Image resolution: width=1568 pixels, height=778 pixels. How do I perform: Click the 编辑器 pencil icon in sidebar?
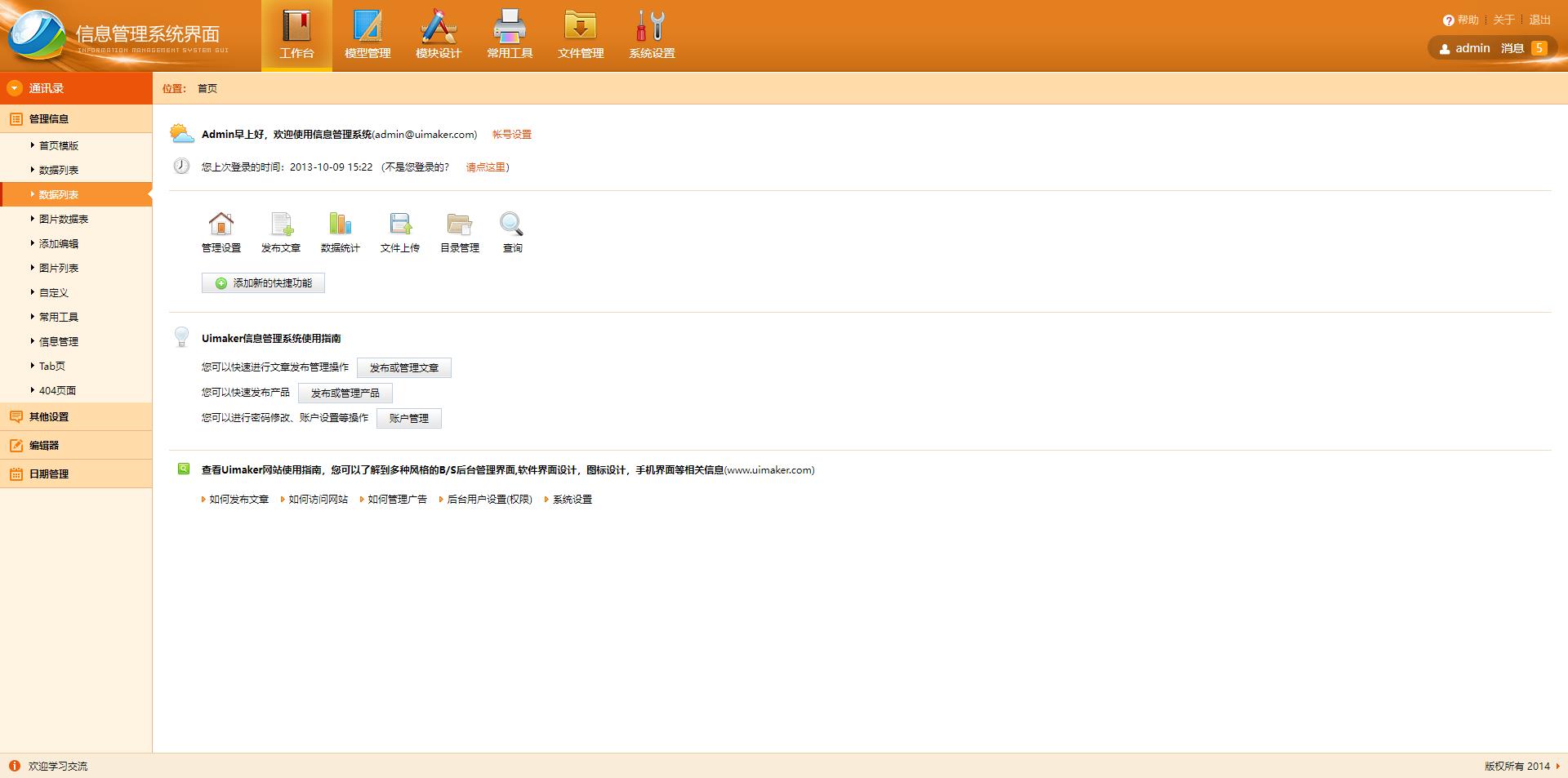16,445
